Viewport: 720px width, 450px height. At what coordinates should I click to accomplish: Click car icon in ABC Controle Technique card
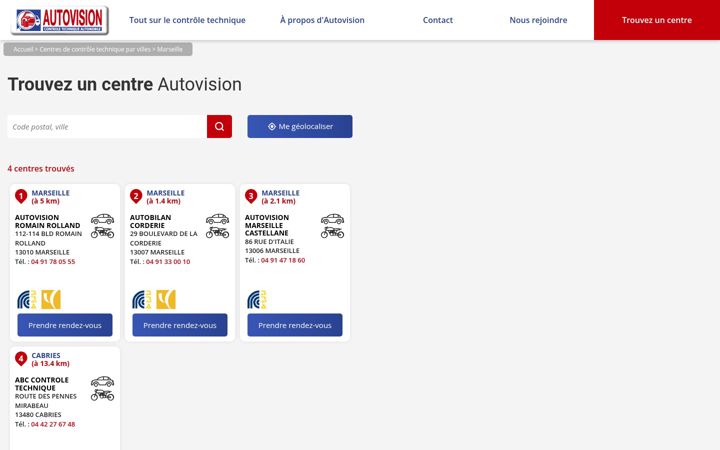click(x=102, y=381)
